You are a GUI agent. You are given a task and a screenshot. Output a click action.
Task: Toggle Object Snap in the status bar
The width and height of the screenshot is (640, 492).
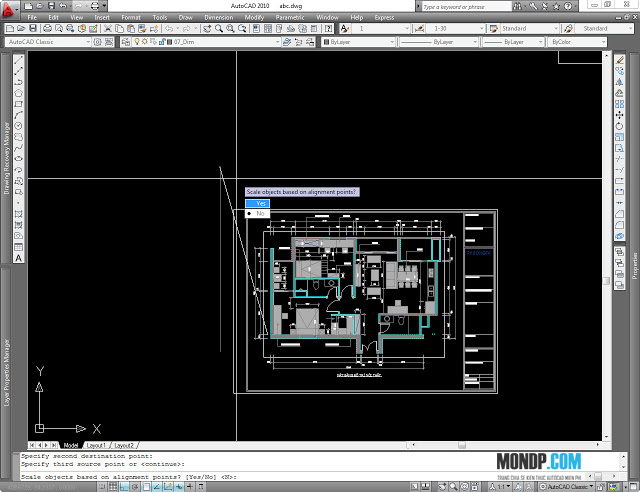point(146,487)
